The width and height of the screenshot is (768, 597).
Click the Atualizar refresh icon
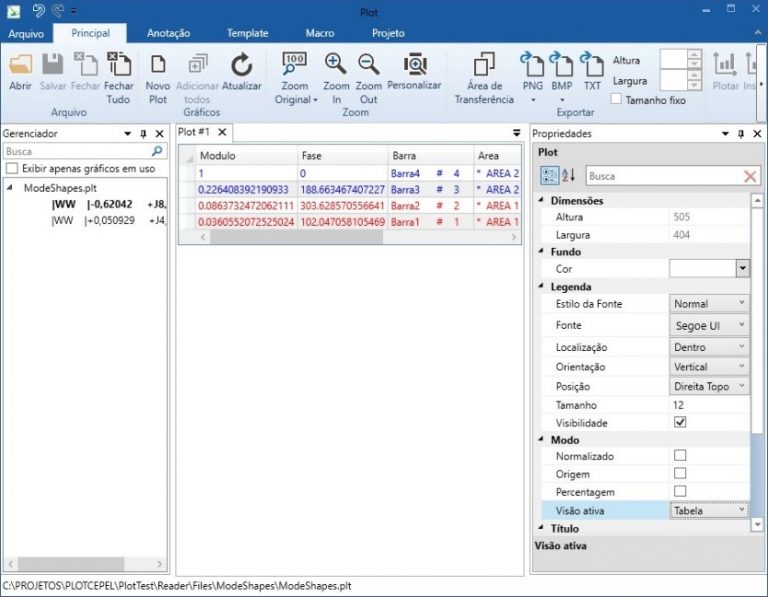241,66
